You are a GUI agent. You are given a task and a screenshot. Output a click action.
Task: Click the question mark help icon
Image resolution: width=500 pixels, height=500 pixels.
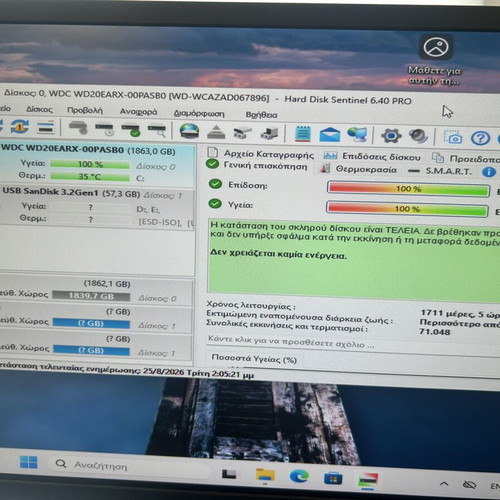pos(480,137)
